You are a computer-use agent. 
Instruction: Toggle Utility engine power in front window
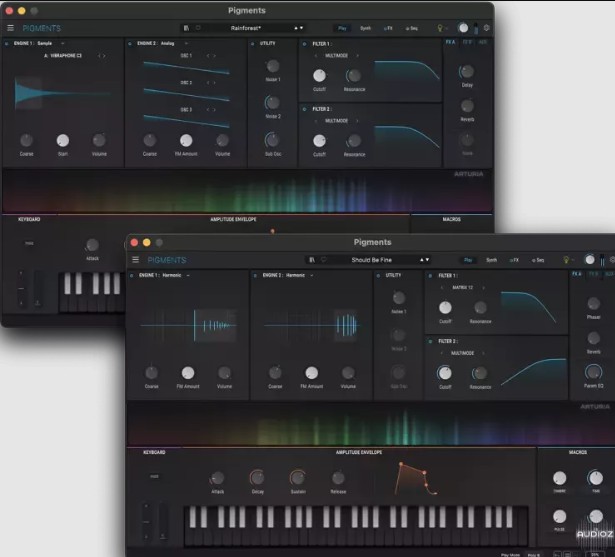378,276
